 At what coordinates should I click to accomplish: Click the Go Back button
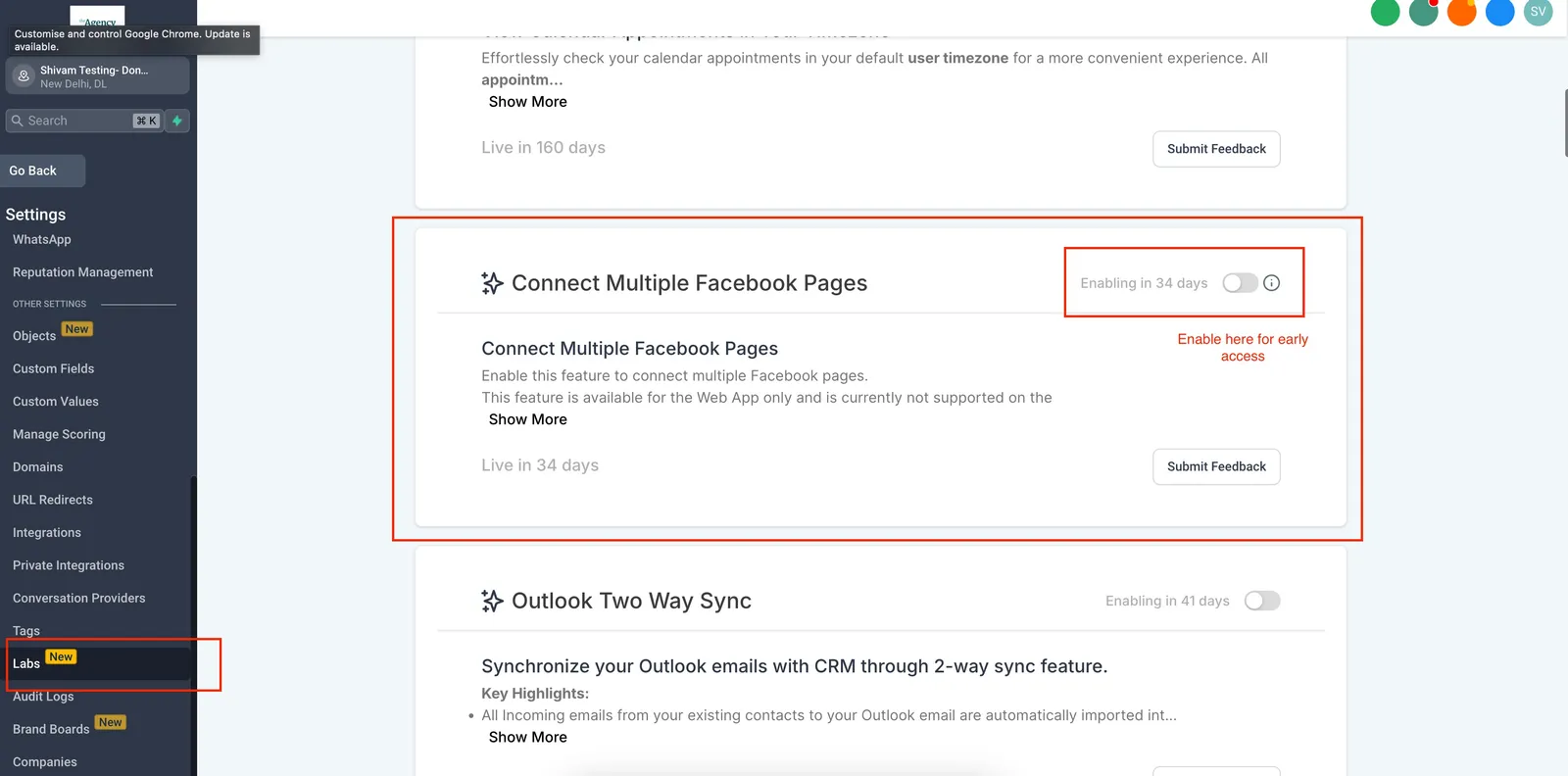[x=43, y=170]
